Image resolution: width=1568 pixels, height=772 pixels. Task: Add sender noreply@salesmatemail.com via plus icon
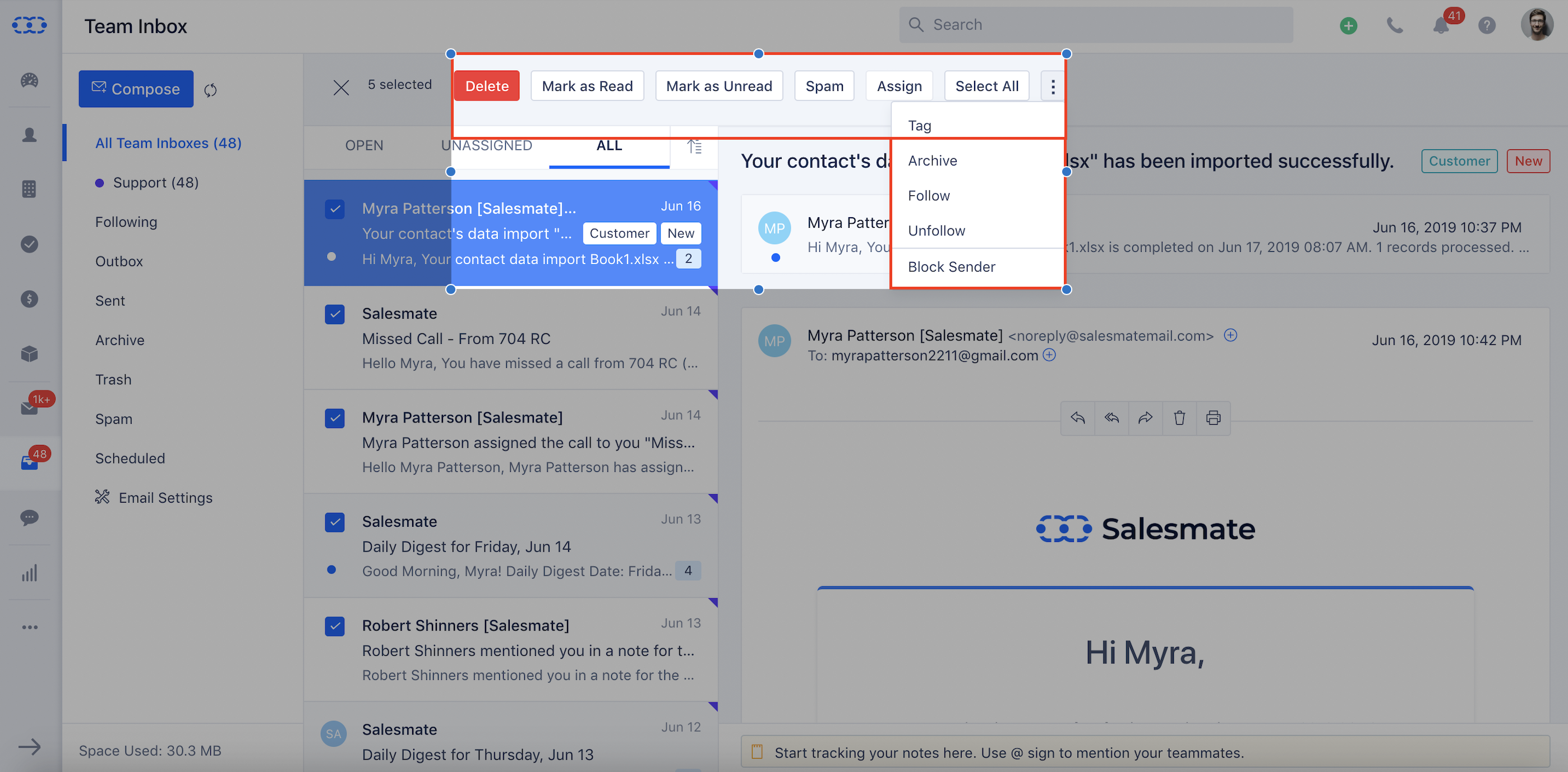pyautogui.click(x=1230, y=335)
